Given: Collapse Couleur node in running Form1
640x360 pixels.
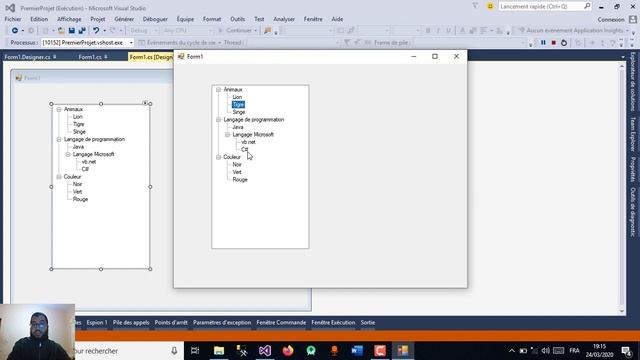Looking at the screenshot, I should [218, 157].
